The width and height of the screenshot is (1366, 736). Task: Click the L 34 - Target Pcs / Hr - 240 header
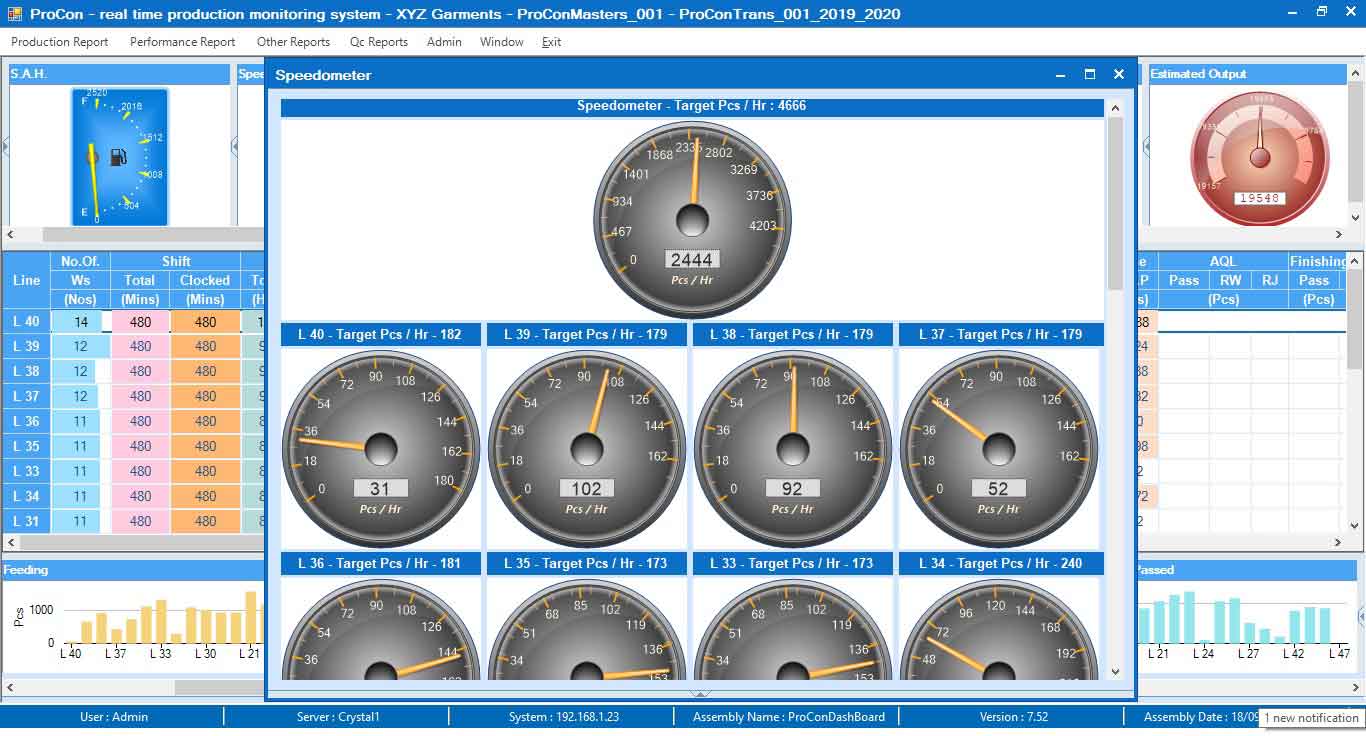pyautogui.click(x=1000, y=563)
